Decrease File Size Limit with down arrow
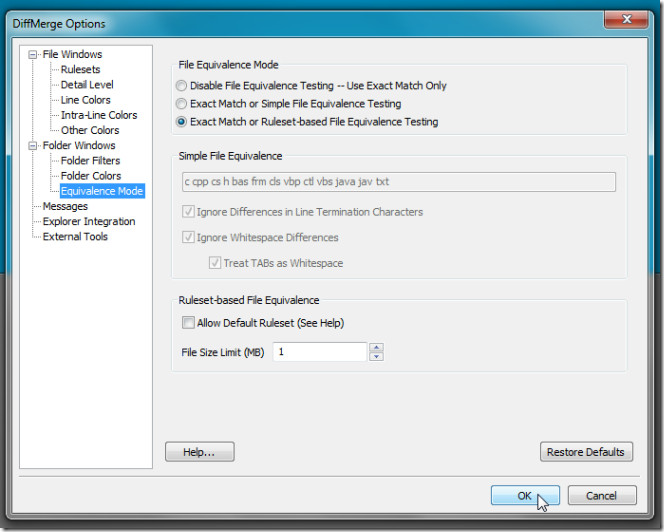 (x=376, y=357)
